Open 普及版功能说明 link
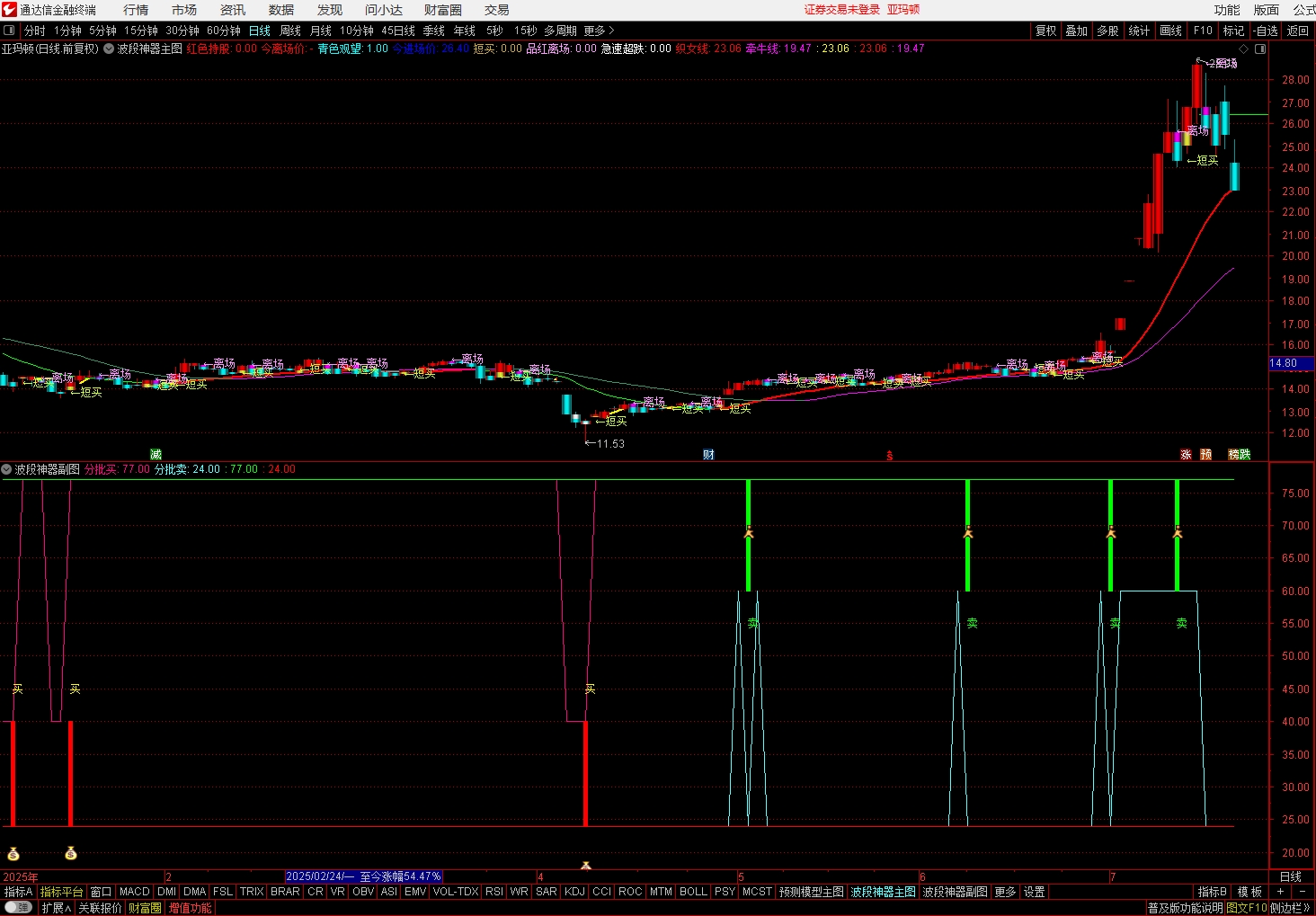Screen dimensions: 1316x916 click(1185, 908)
